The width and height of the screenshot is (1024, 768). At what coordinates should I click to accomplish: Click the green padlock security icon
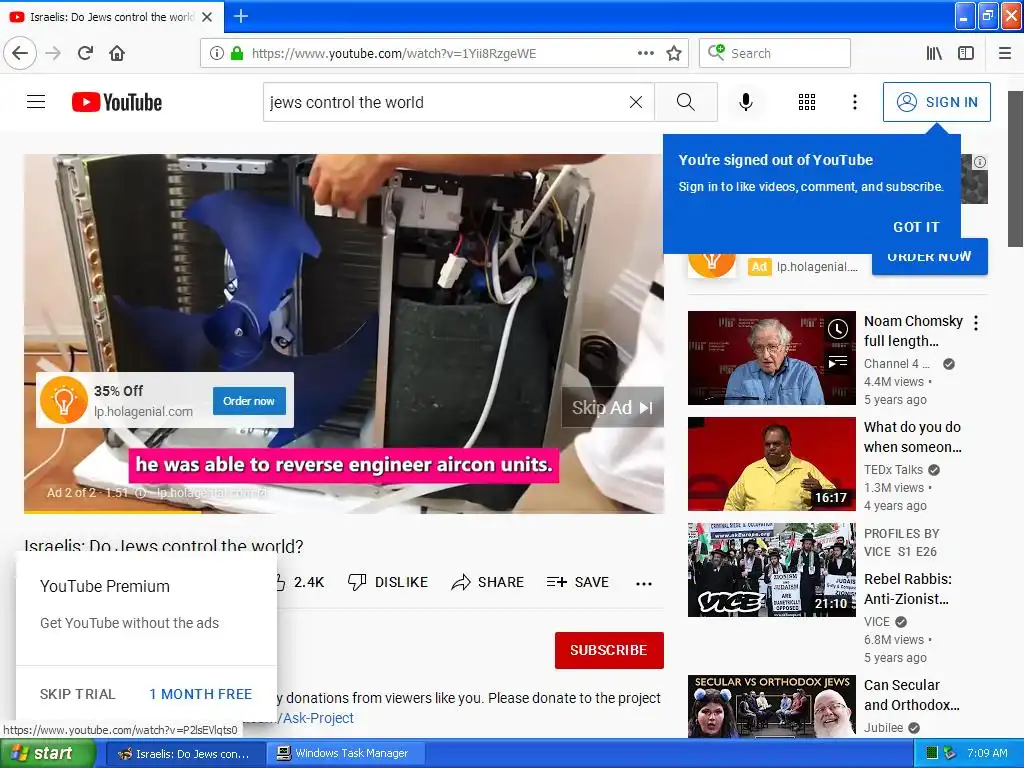pos(236,53)
